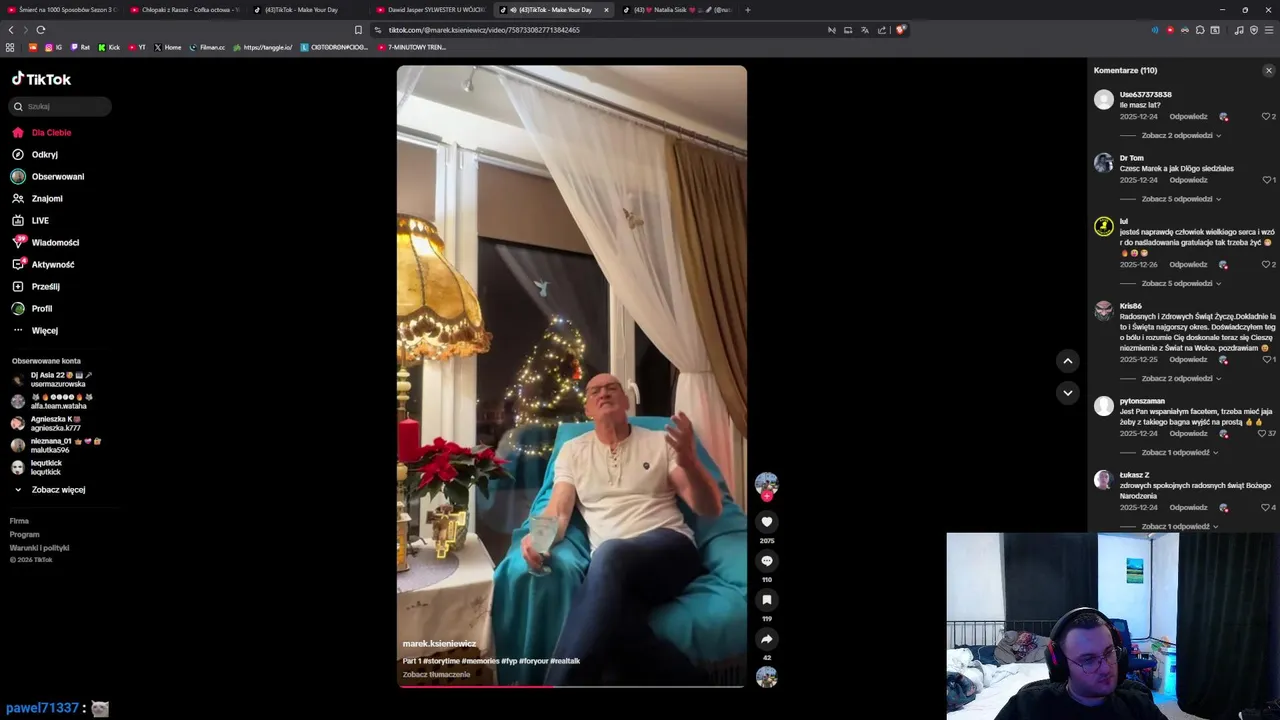
Task: Follow creator via red plus badge
Action: (767, 495)
